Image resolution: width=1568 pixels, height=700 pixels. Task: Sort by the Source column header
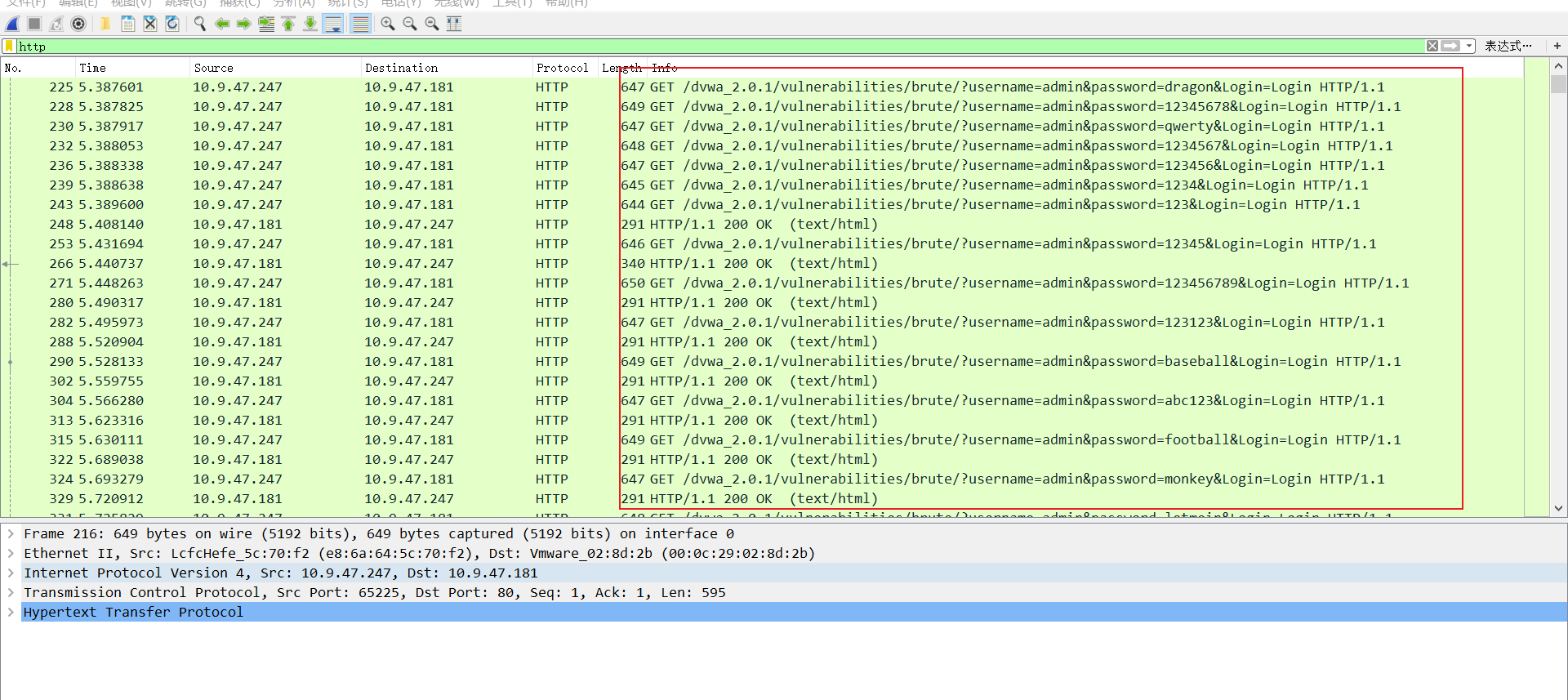pyautogui.click(x=275, y=68)
